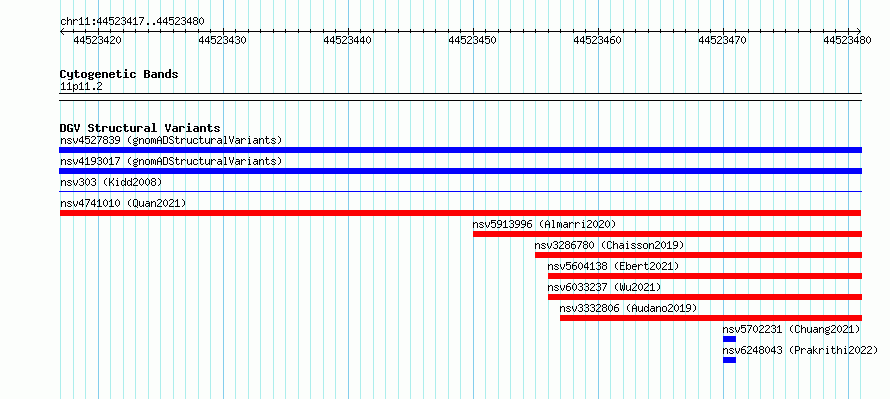The width and height of the screenshot is (890, 399).
Task: Click the 44523480 ruler position
Action: pyautogui.click(x=847, y=40)
